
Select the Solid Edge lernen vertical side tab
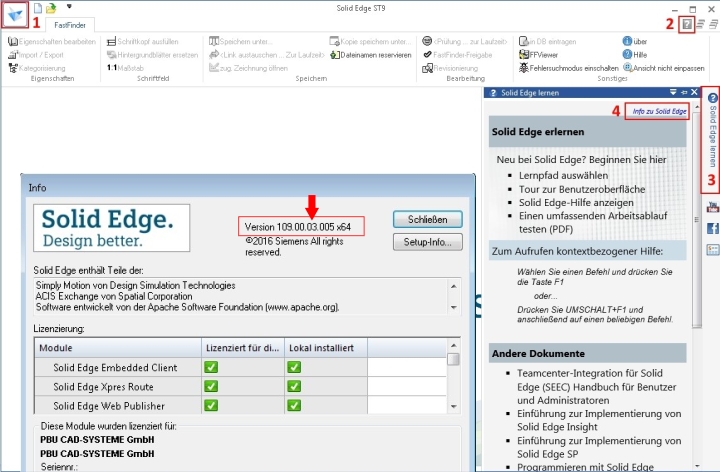point(712,131)
